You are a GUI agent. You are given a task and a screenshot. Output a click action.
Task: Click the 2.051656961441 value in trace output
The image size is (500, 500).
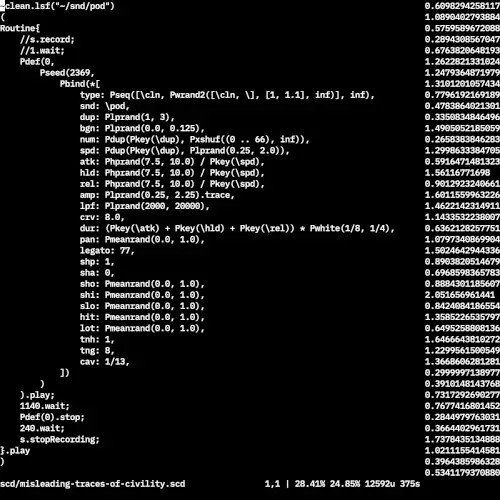click(x=460, y=295)
